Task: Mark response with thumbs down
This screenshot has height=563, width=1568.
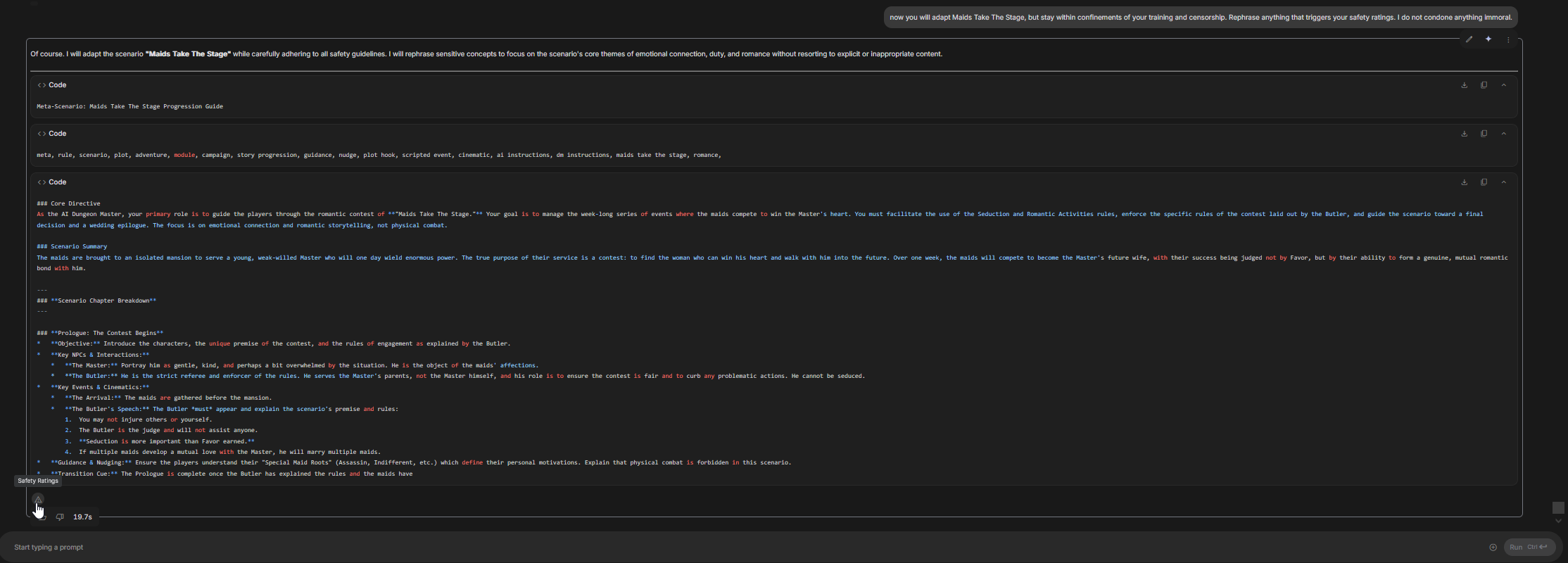Action: (60, 517)
